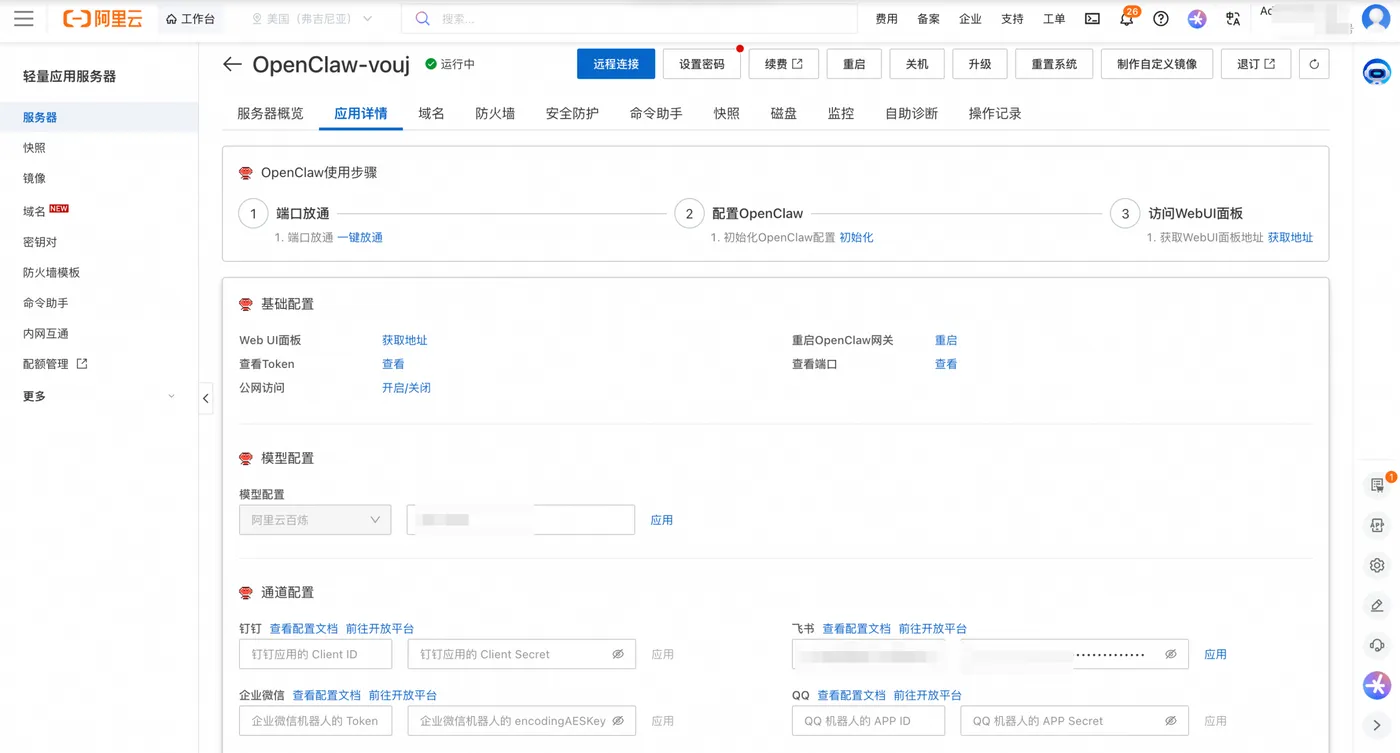Open the notification bell with 26 alerts

[1126, 18]
